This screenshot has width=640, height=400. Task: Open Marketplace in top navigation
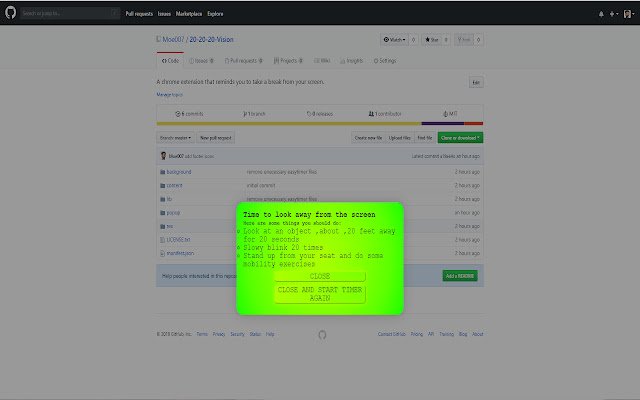pos(189,14)
